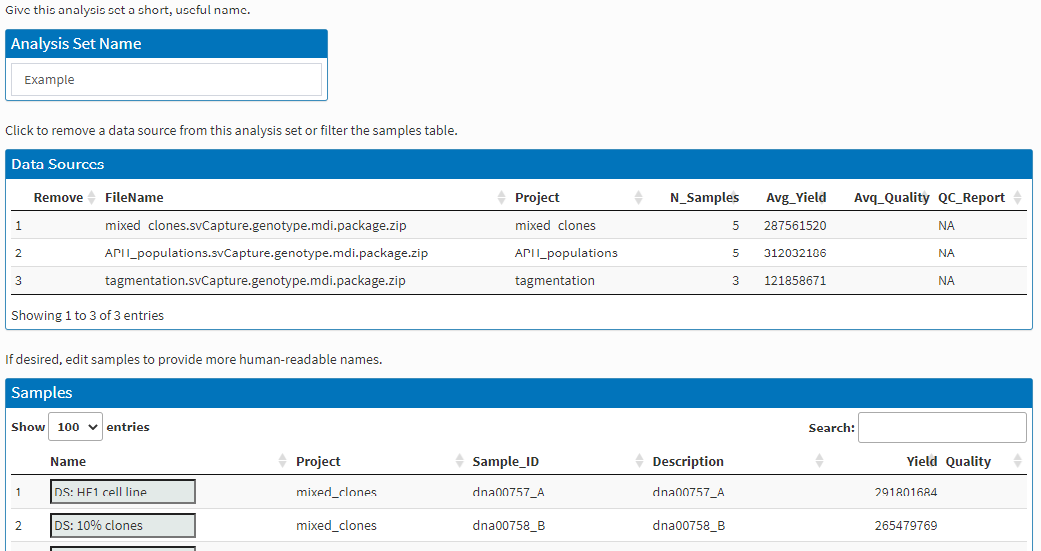Sort Samples table by Project arrows
The width and height of the screenshot is (1041, 551).
[459, 461]
